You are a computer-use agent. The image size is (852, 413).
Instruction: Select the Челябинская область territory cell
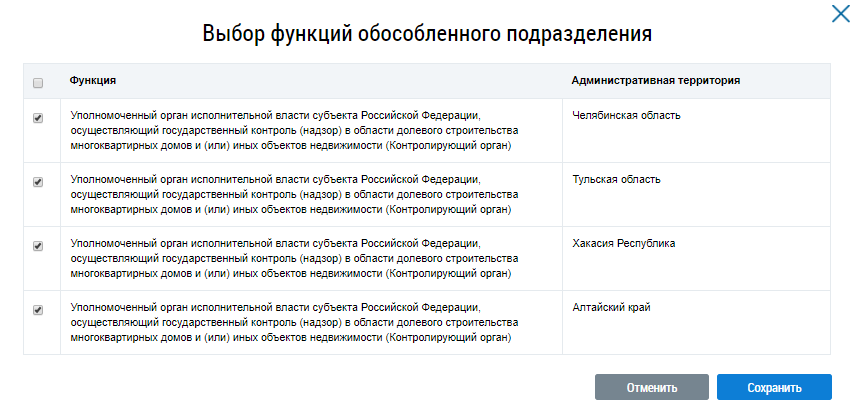pos(627,115)
